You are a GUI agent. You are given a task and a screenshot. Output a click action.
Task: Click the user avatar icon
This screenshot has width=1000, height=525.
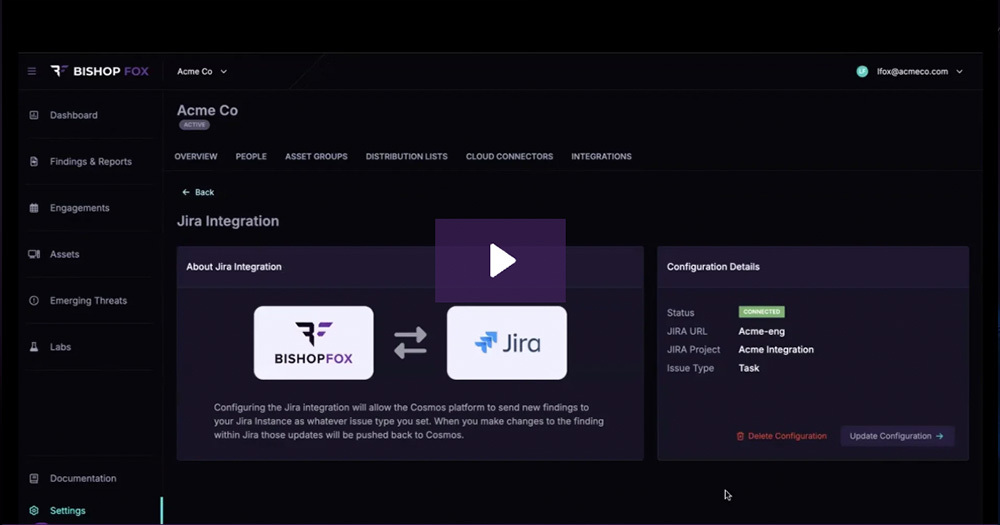click(x=862, y=71)
